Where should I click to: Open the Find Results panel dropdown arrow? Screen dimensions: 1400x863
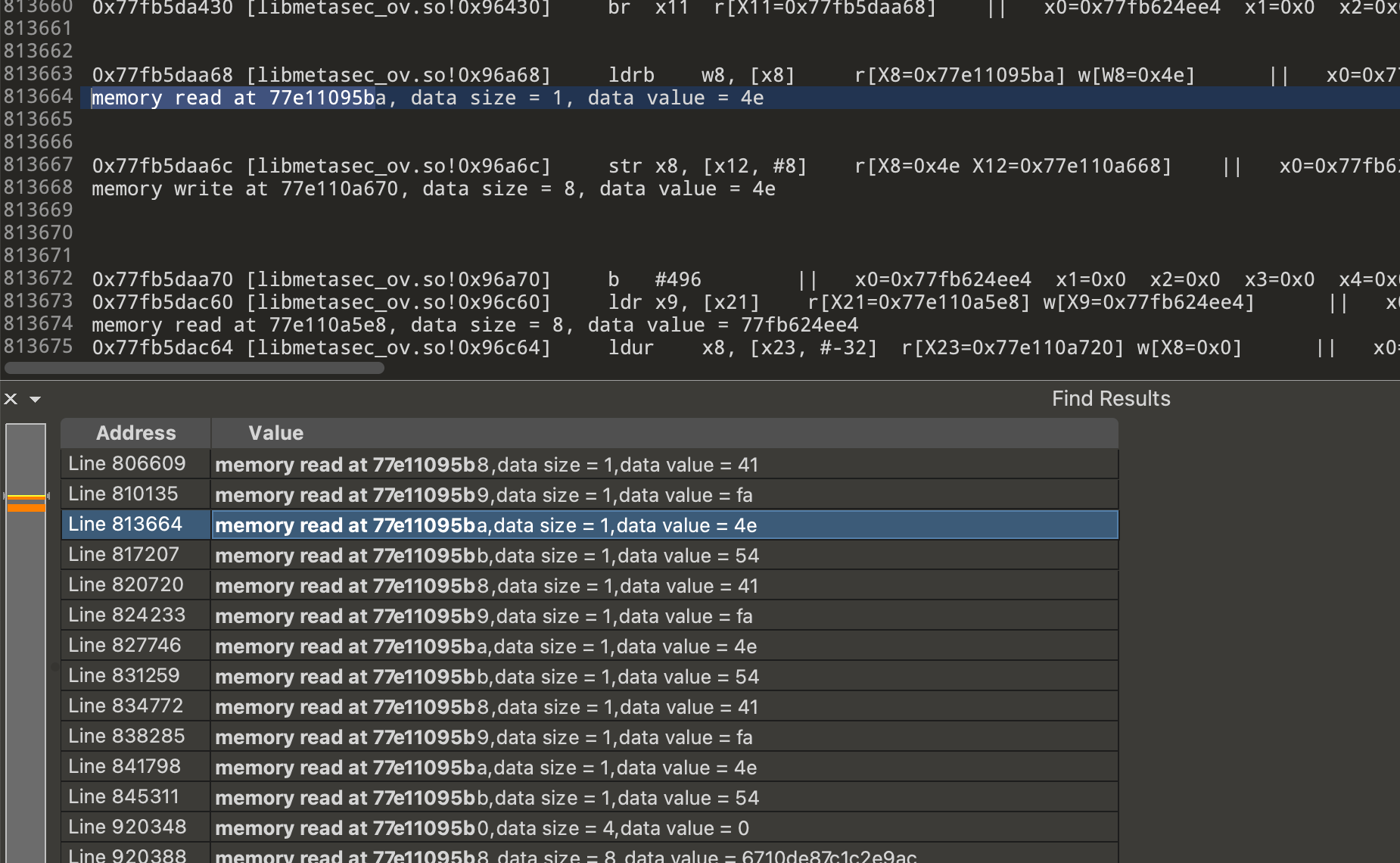click(35, 399)
